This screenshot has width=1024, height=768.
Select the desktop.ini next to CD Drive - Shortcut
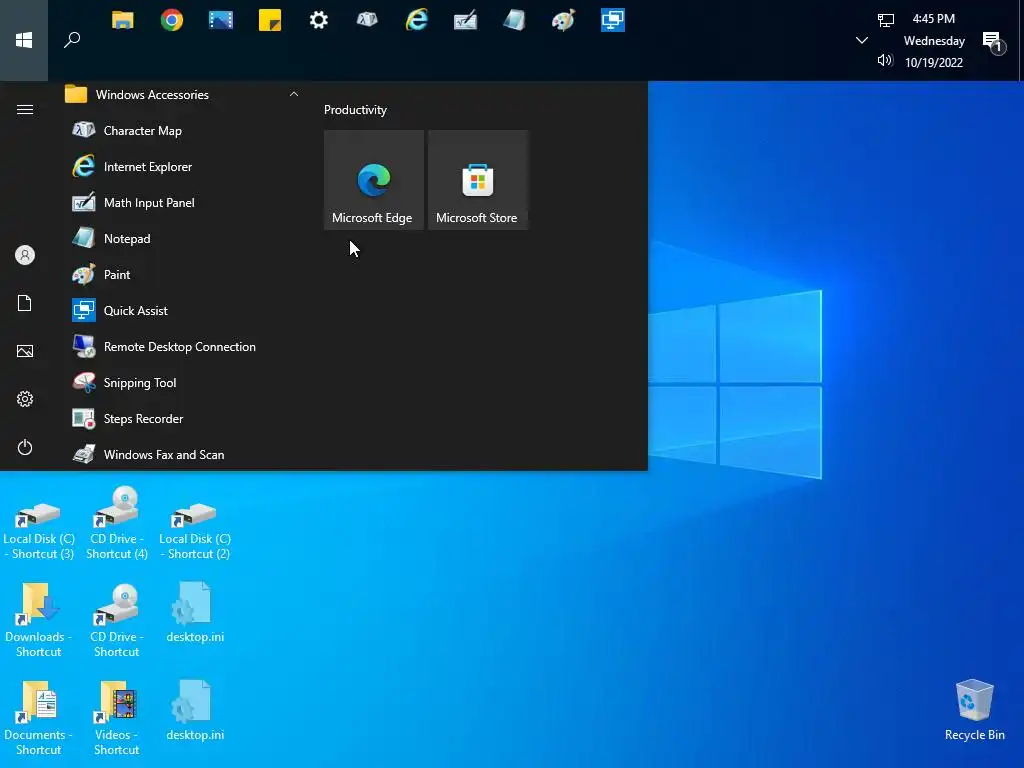point(195,613)
